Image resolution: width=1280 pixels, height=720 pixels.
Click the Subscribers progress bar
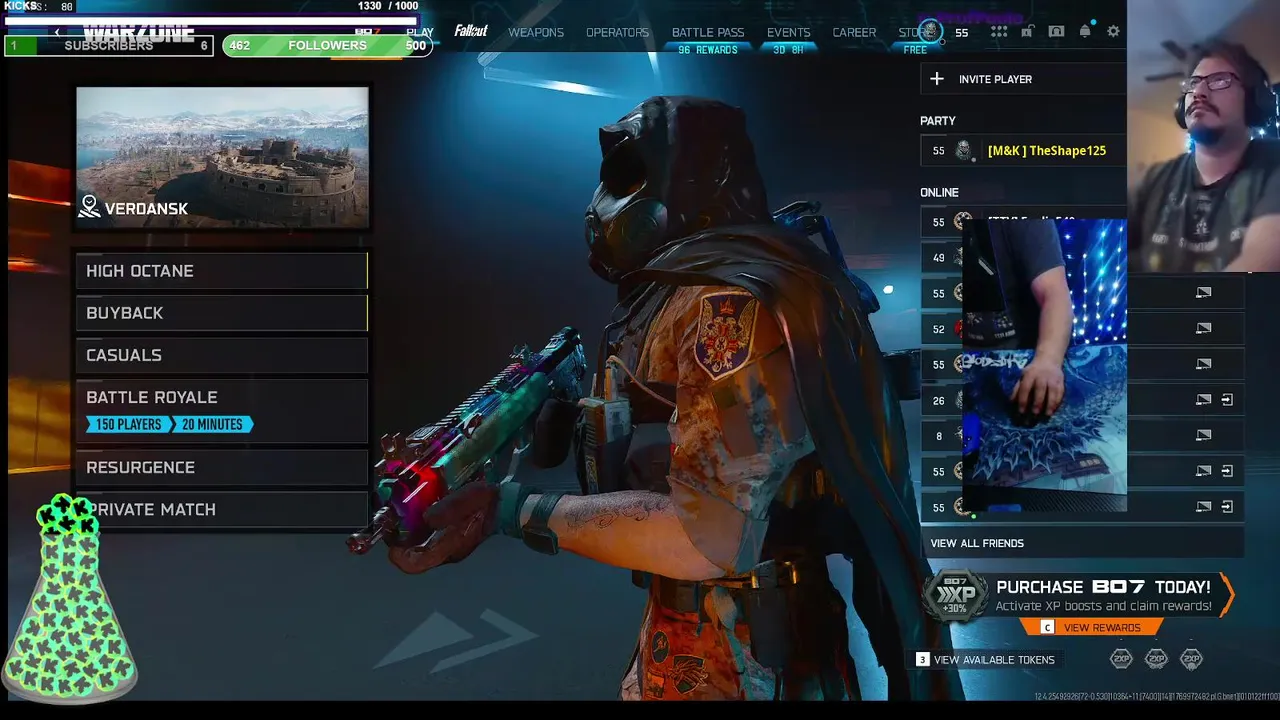[109, 46]
